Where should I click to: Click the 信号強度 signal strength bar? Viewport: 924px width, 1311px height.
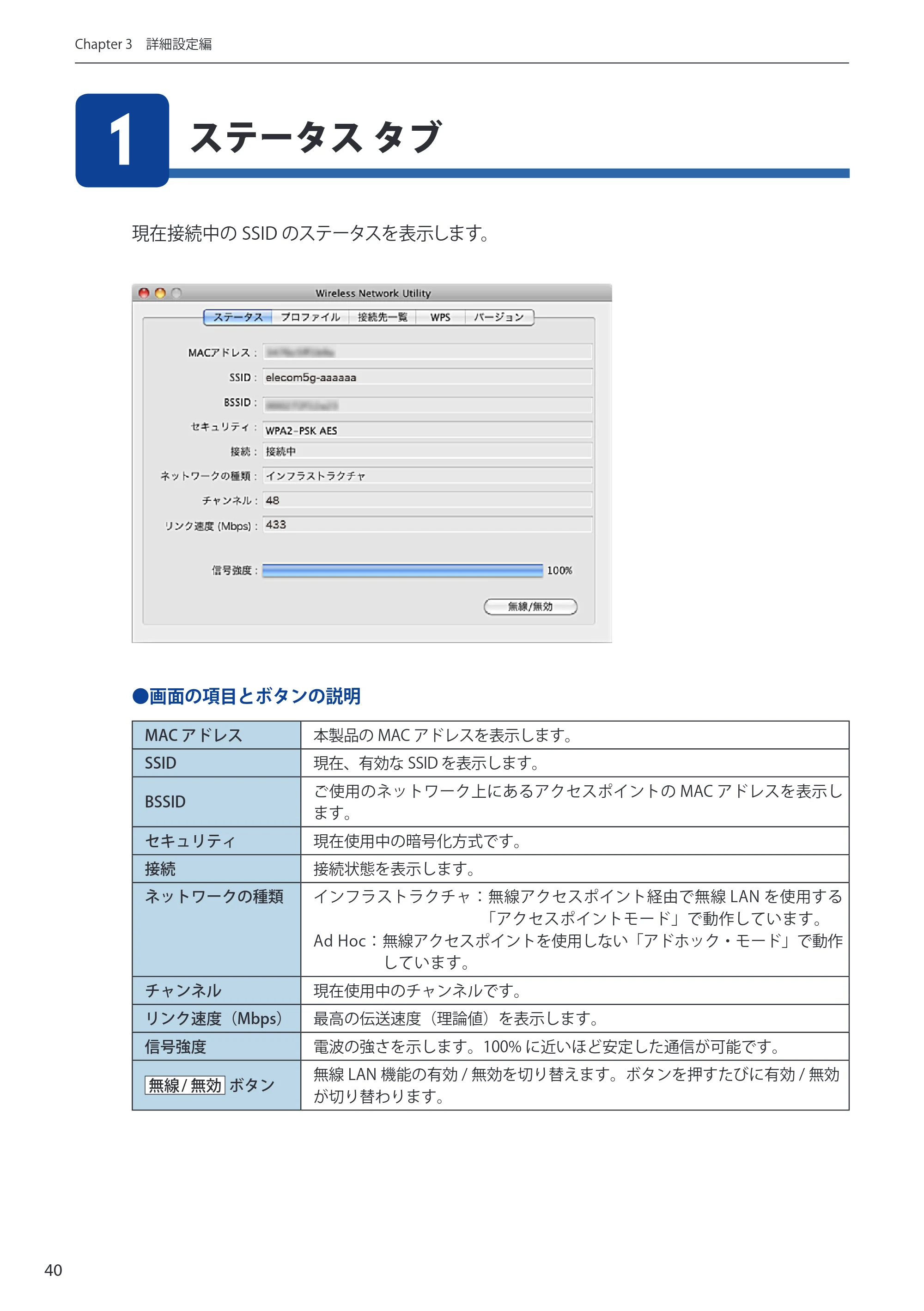tap(402, 571)
